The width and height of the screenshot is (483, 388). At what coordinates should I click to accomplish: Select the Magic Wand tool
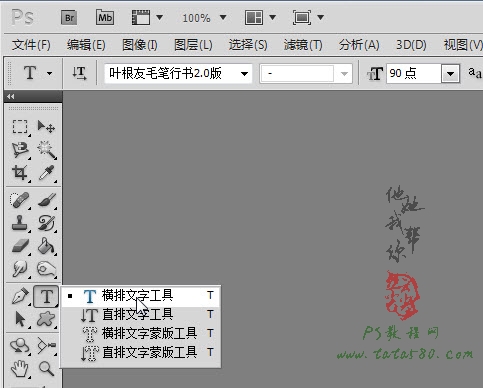46,150
